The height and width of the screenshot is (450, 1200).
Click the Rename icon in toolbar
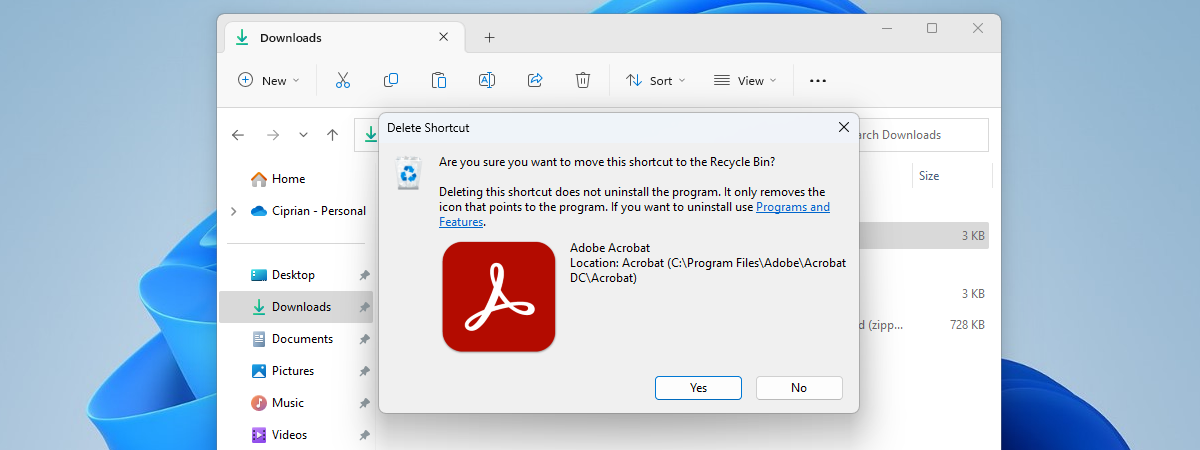487,80
